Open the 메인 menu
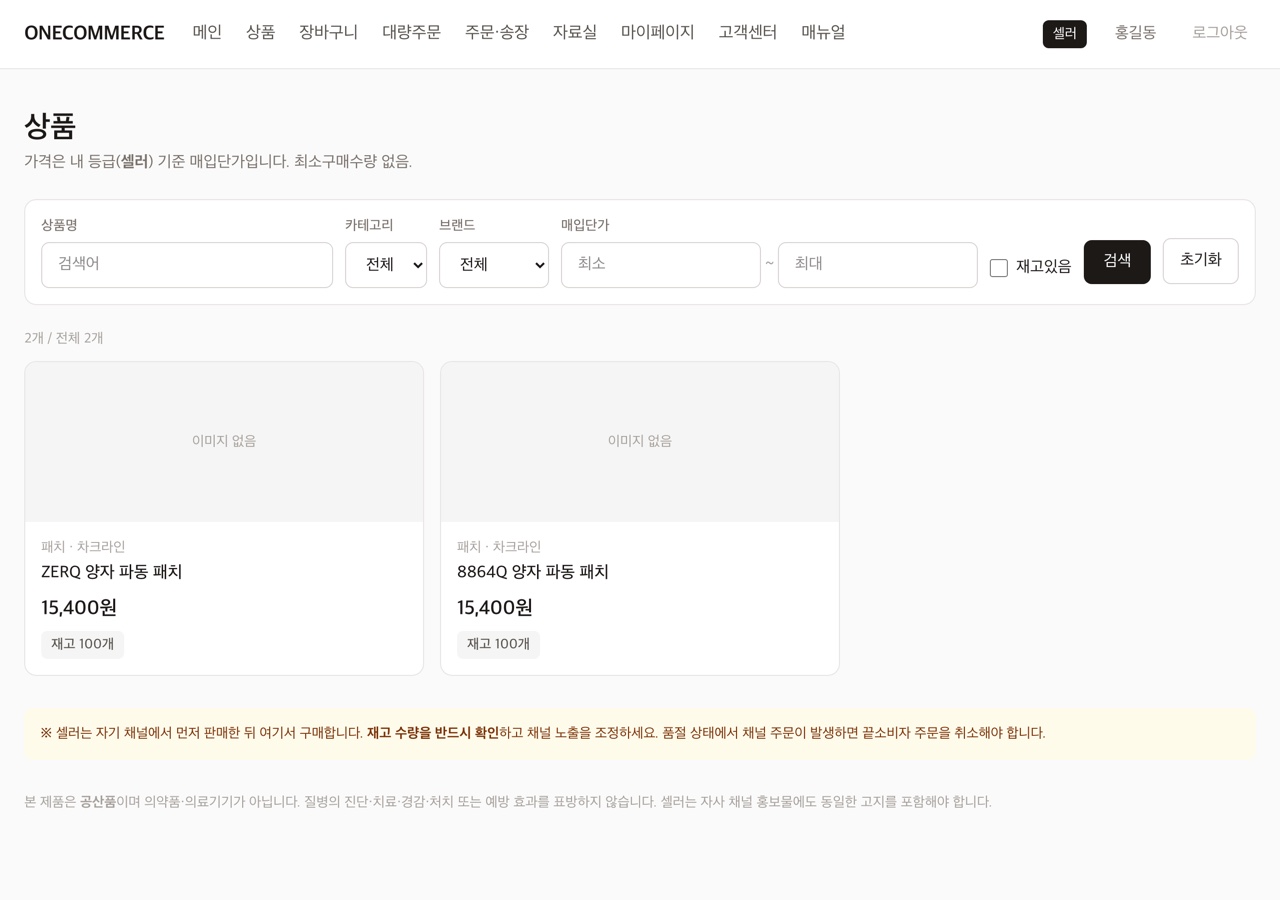Viewport: 1280px width, 900px height. pos(207,32)
